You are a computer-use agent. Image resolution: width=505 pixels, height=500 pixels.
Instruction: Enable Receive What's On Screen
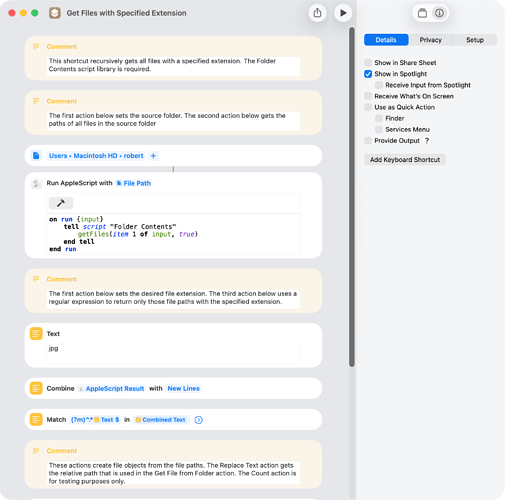[368, 96]
